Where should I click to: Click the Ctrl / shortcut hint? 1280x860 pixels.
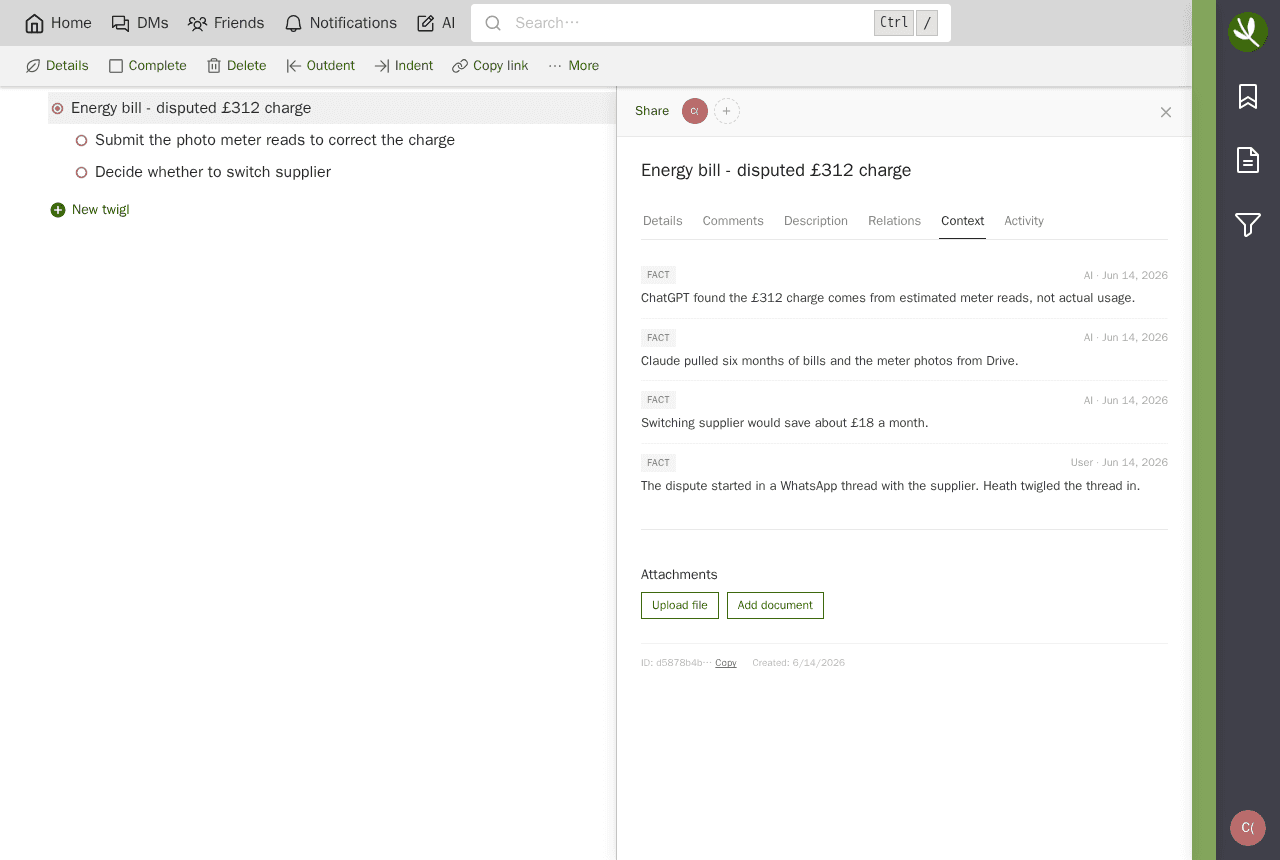pos(906,23)
